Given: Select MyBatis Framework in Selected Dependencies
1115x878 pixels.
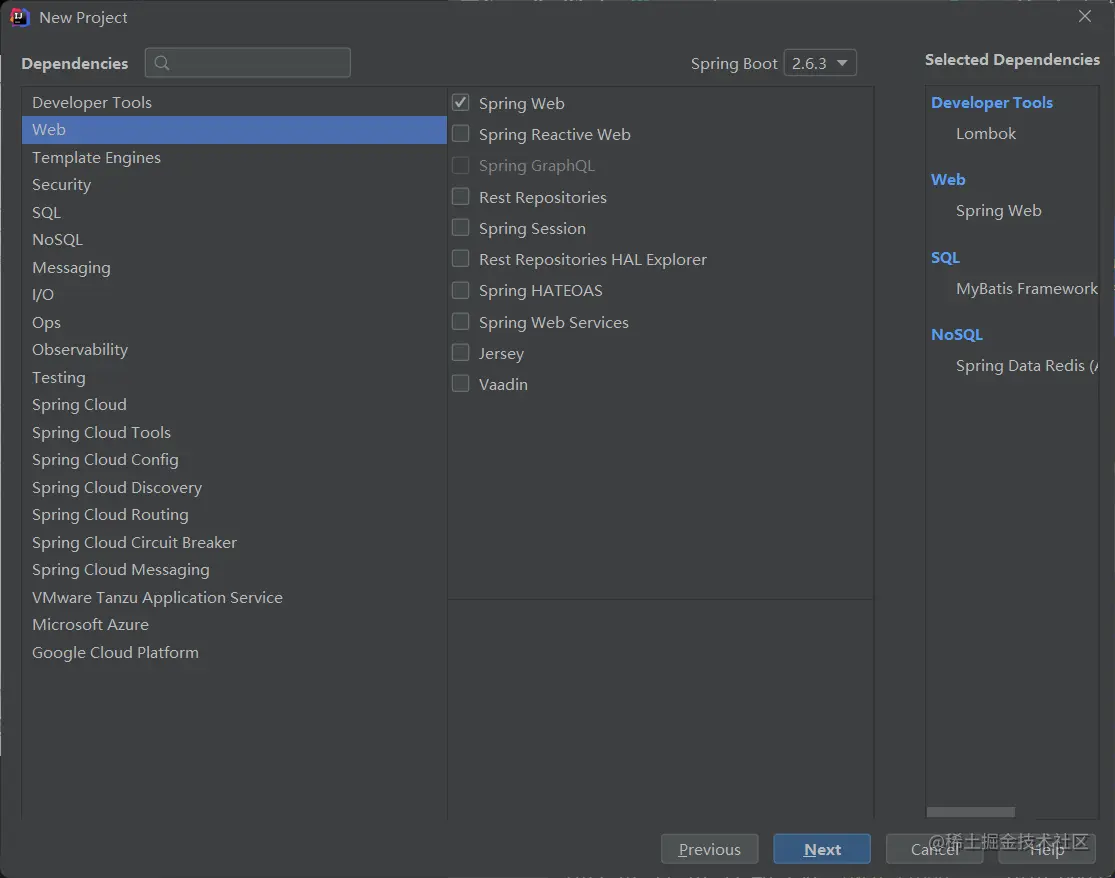Looking at the screenshot, I should click(1026, 289).
